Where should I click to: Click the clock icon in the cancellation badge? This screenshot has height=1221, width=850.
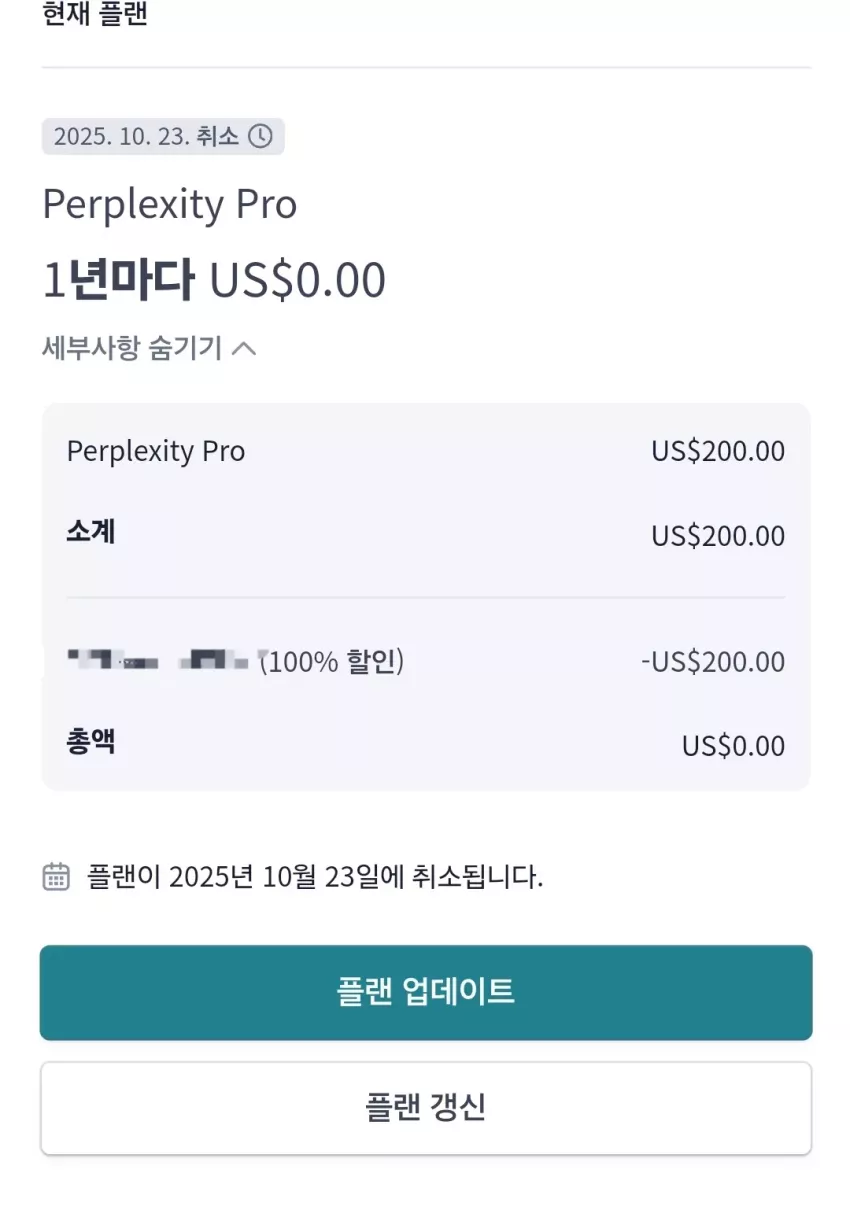tap(260, 136)
